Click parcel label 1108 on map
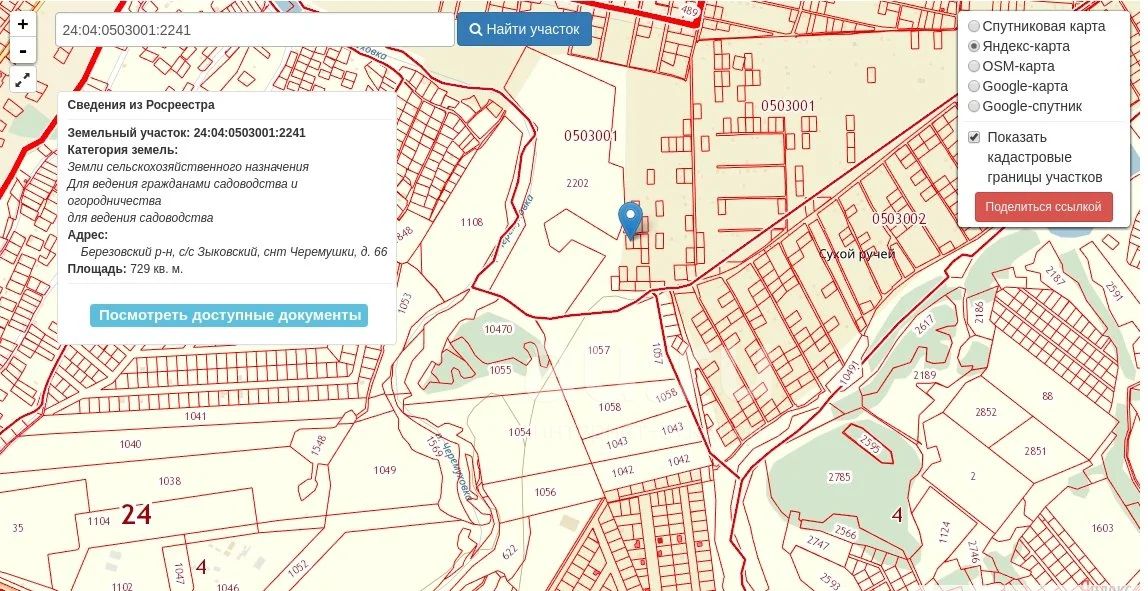Screen dimensions: 1148x591 (472, 222)
